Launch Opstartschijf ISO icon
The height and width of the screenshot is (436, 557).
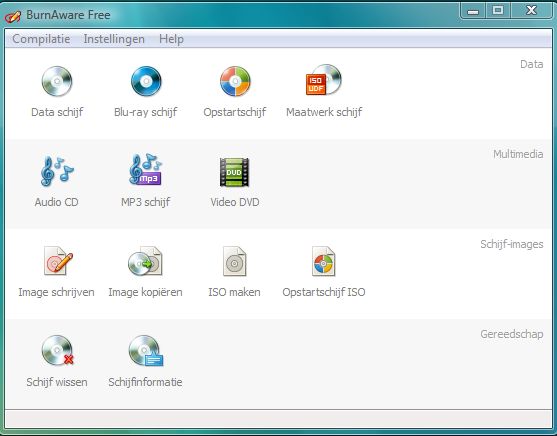(x=324, y=261)
